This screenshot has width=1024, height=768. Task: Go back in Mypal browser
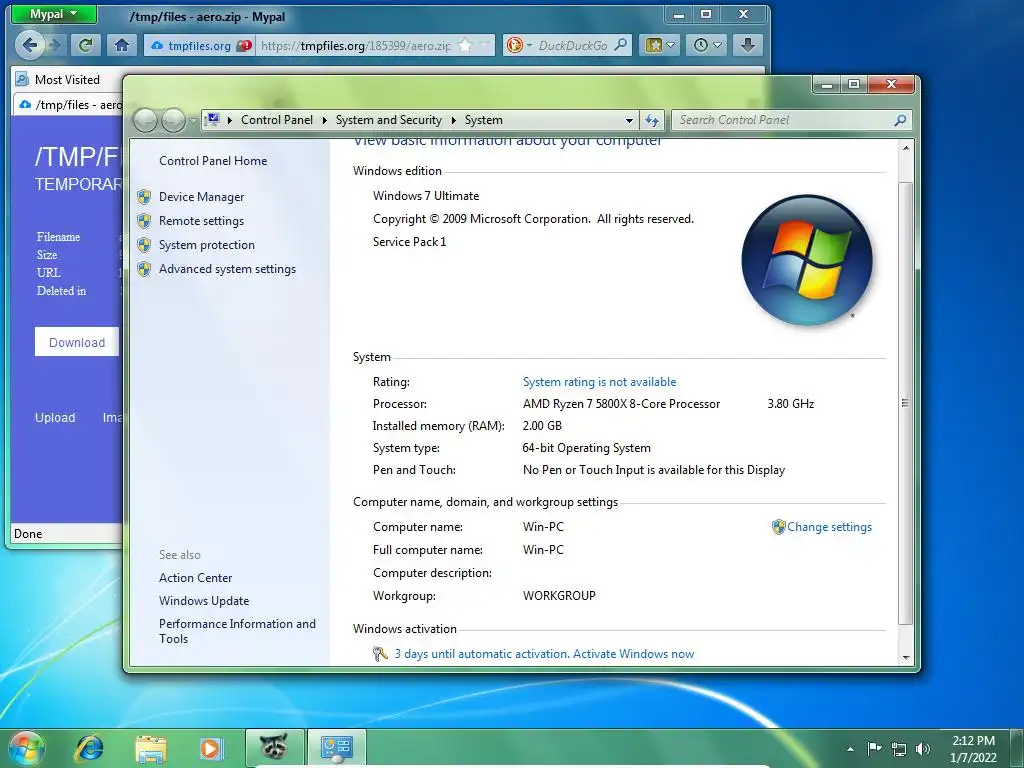click(x=29, y=45)
